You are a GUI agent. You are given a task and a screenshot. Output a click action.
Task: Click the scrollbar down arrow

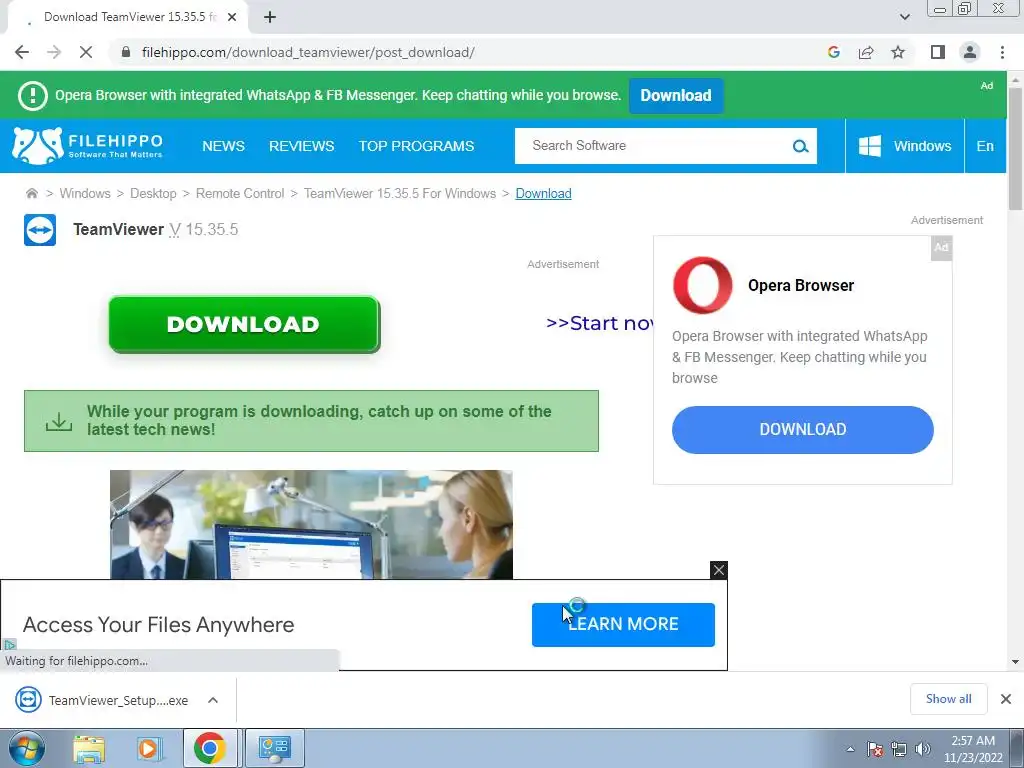[1014, 662]
